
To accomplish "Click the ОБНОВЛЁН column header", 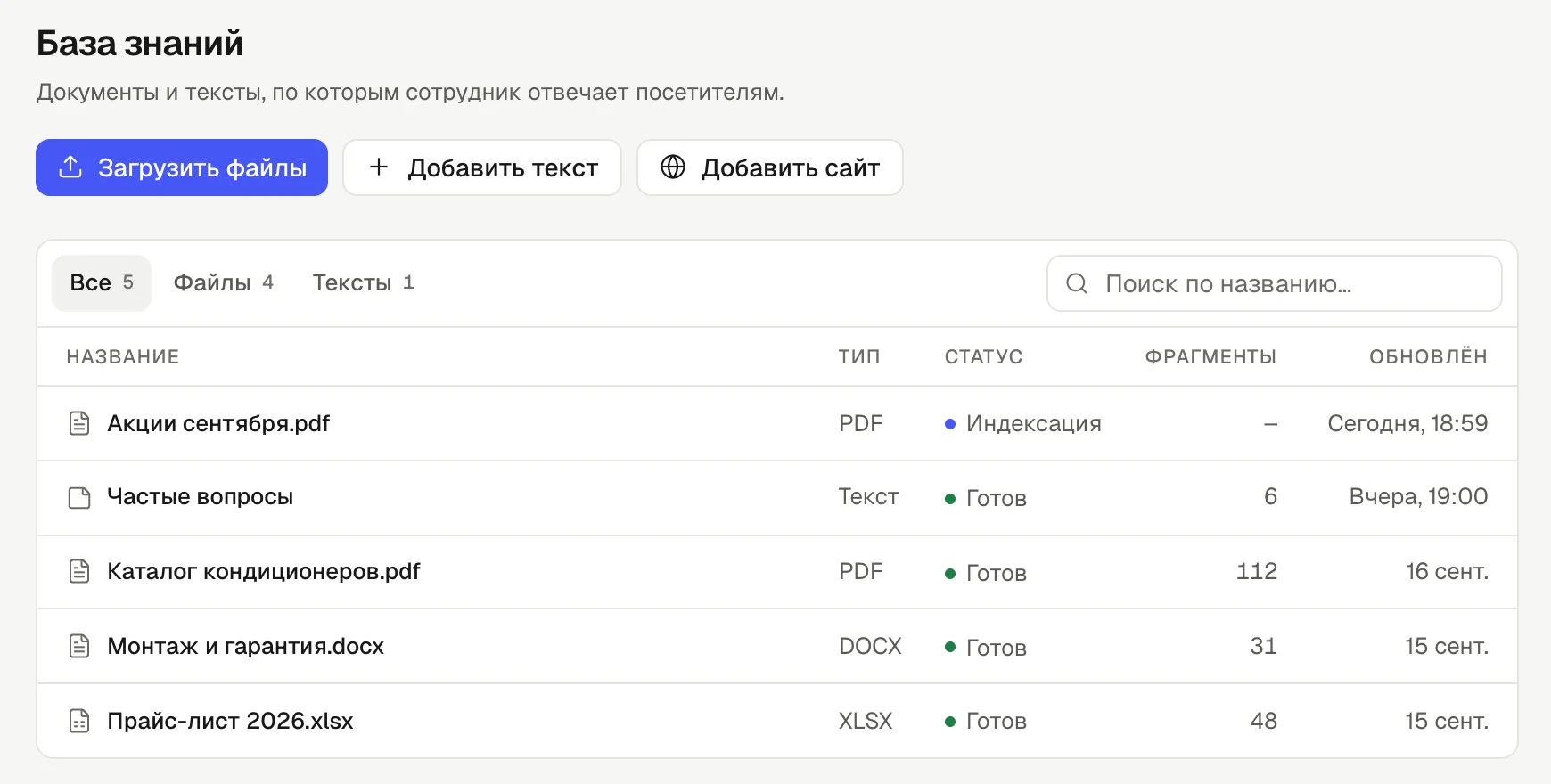I will (1428, 356).
